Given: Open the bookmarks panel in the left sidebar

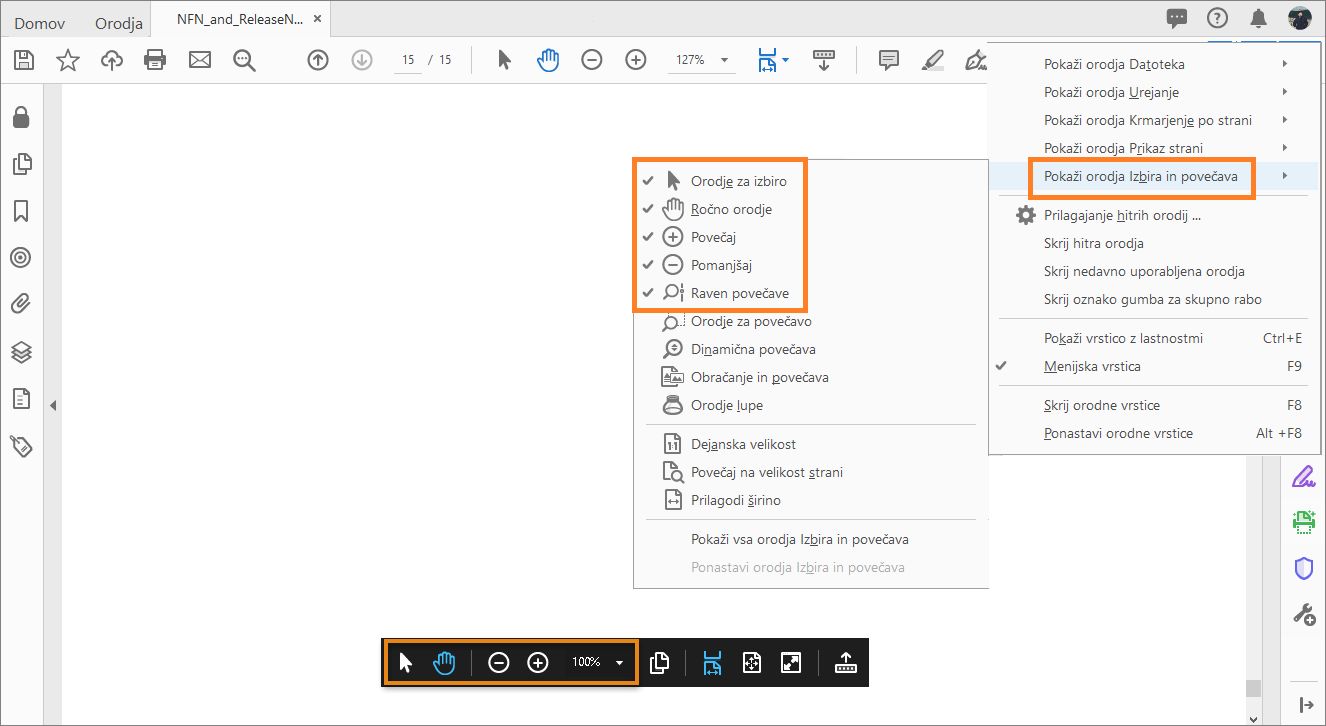Looking at the screenshot, I should tap(21, 211).
